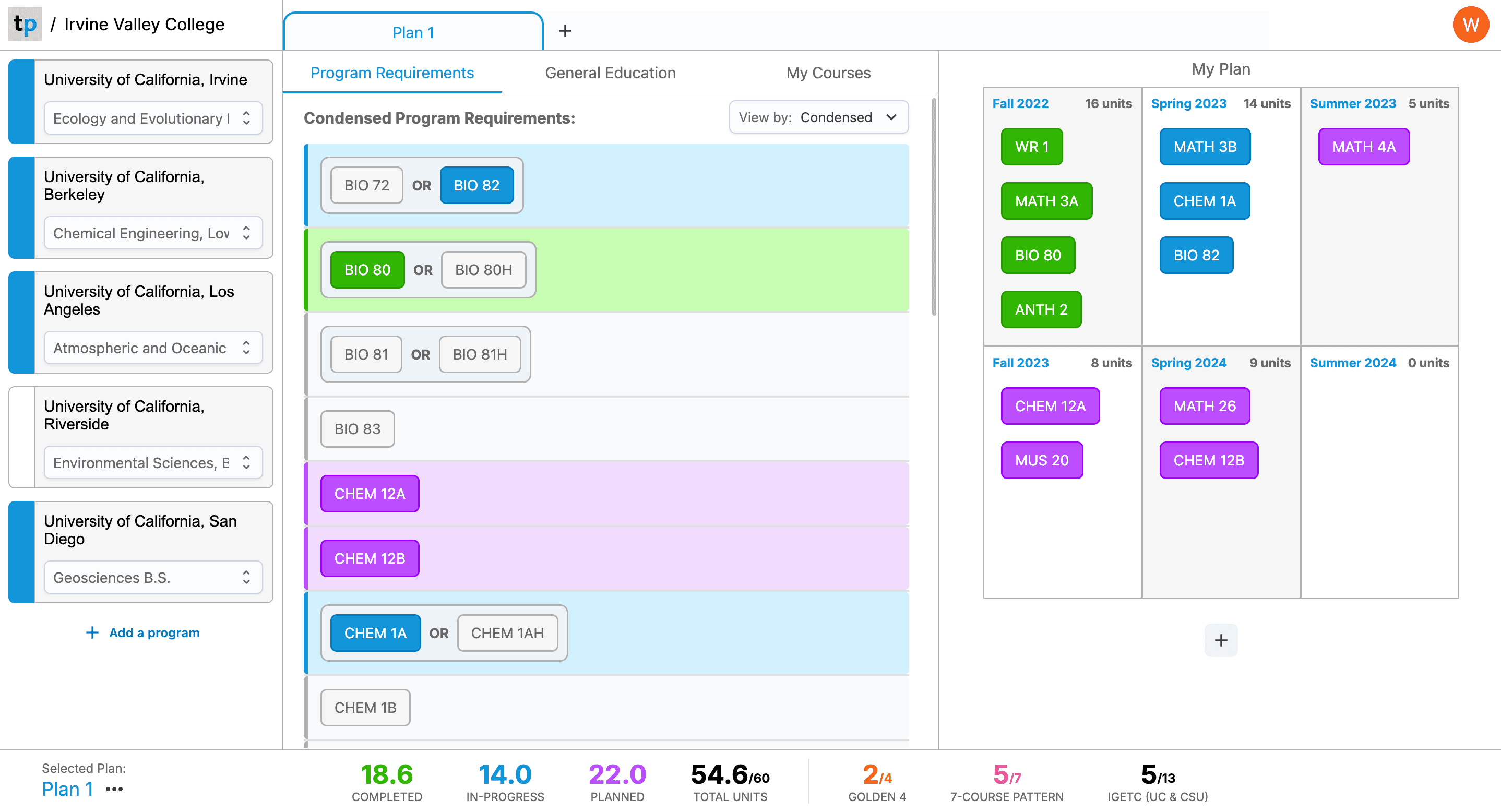Click the plus button below My Plan semesters
This screenshot has width=1501, height=812.
(1220, 640)
